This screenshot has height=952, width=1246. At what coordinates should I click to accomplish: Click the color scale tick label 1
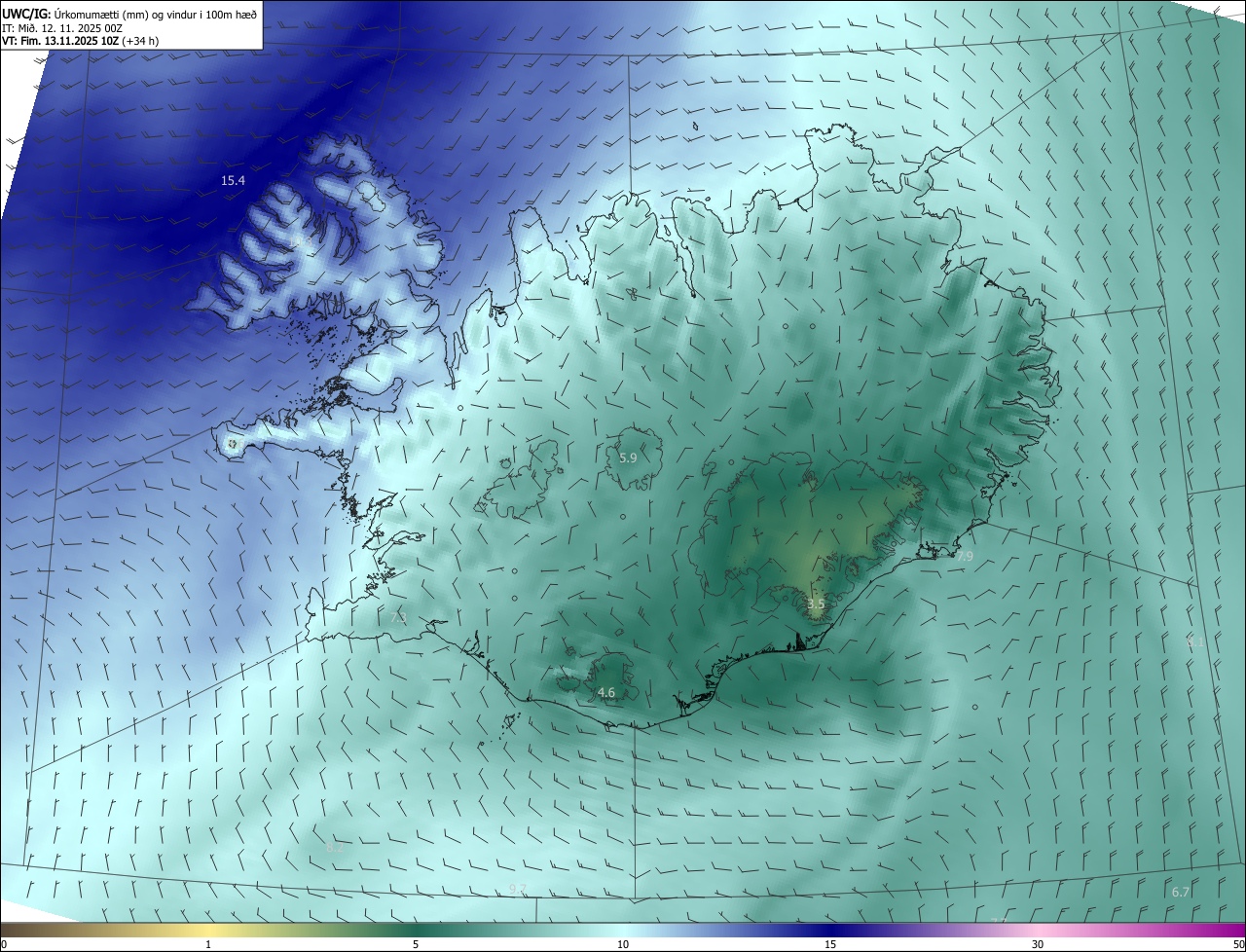(x=208, y=944)
